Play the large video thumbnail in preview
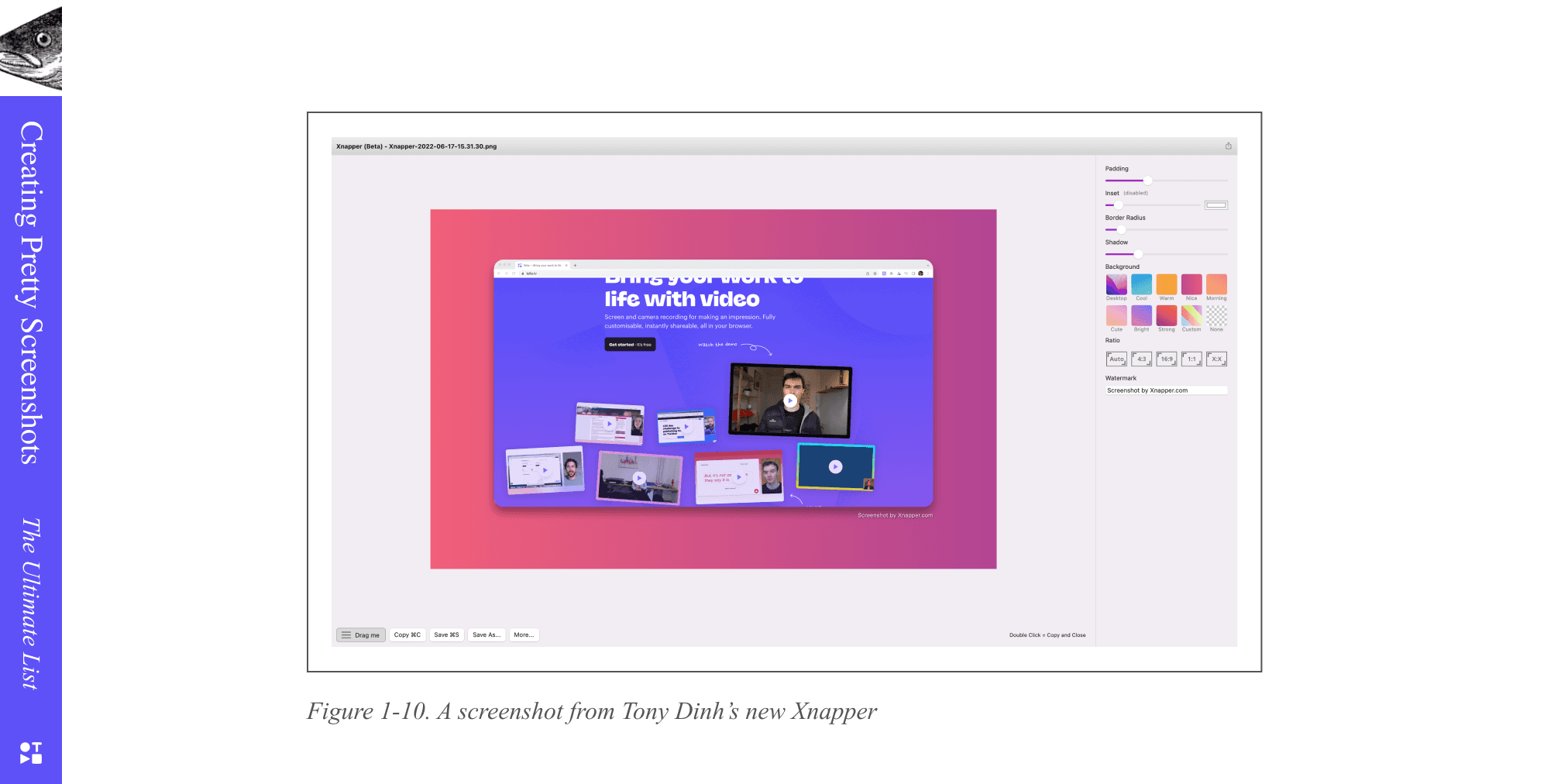 pyautogui.click(x=790, y=401)
